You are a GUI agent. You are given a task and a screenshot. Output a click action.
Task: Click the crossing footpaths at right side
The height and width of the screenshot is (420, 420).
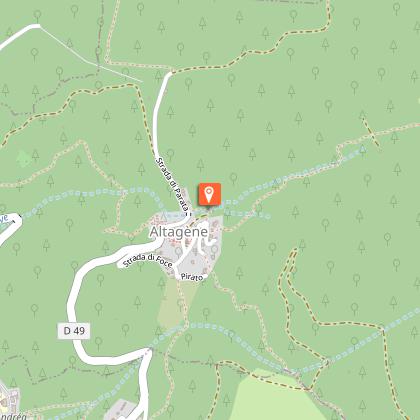coord(371,132)
